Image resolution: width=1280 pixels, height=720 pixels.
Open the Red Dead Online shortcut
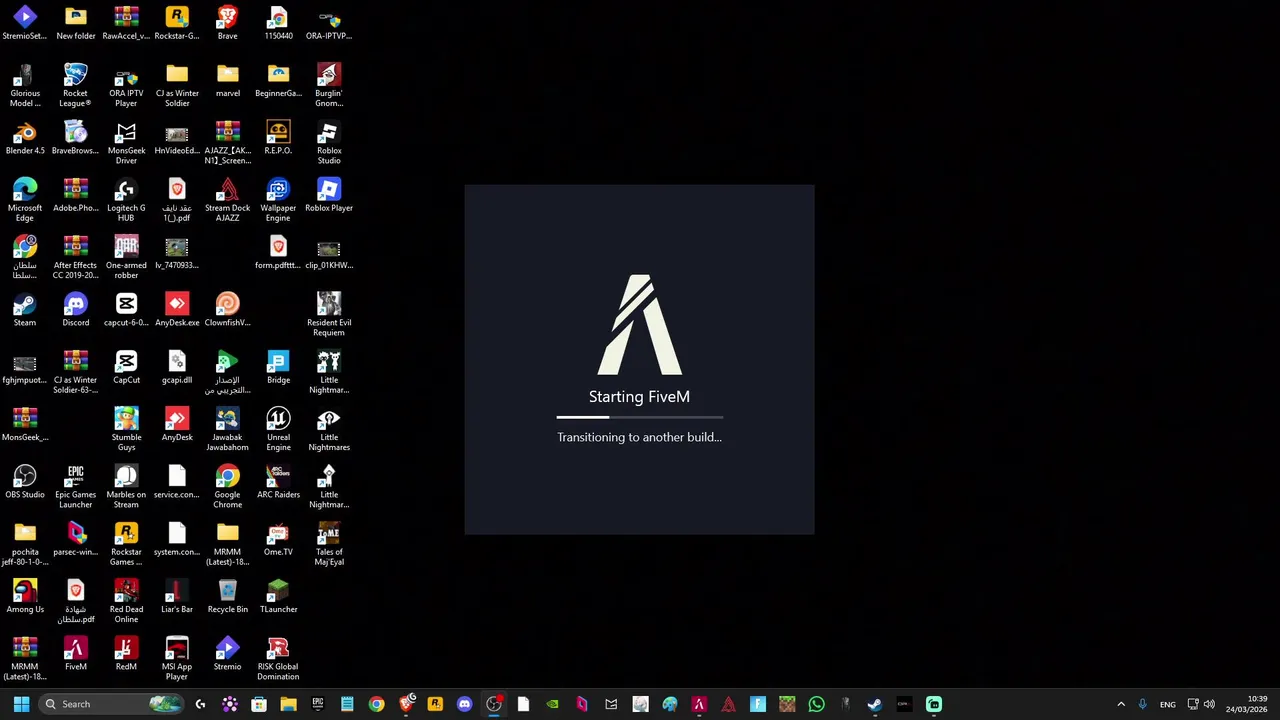tap(126, 601)
